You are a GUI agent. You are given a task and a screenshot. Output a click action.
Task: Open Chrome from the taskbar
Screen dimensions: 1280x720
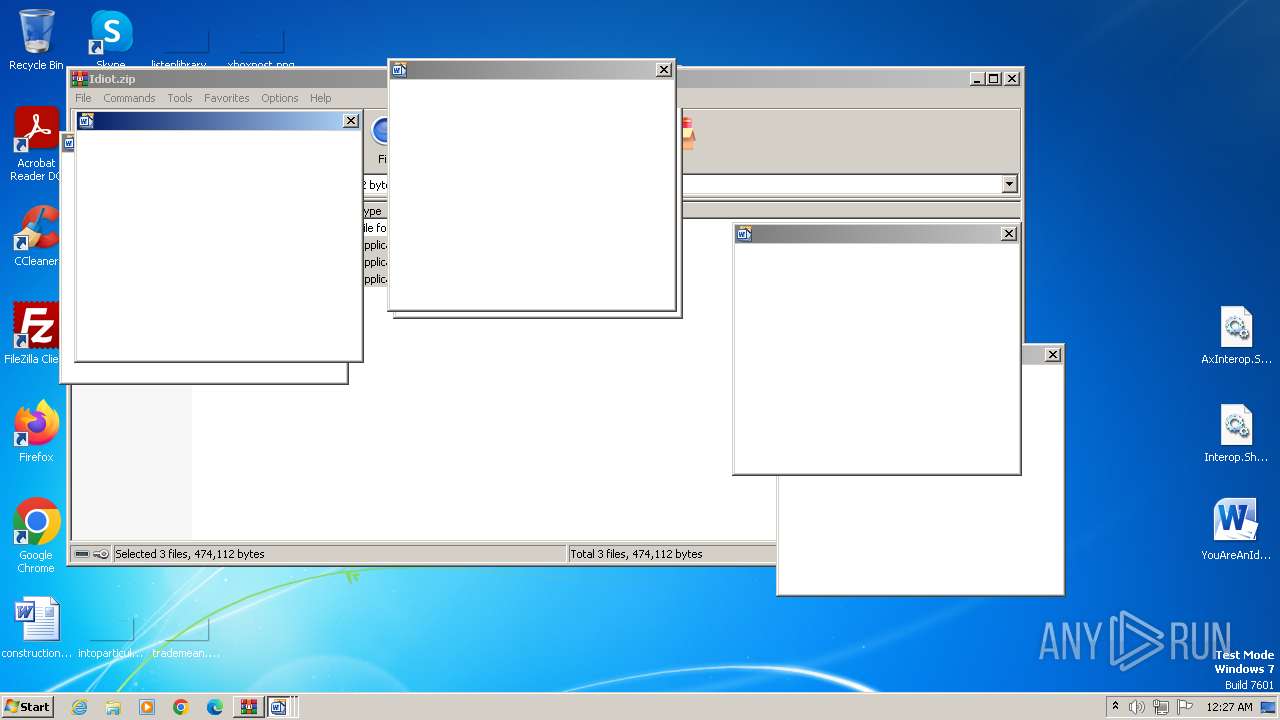click(x=181, y=707)
